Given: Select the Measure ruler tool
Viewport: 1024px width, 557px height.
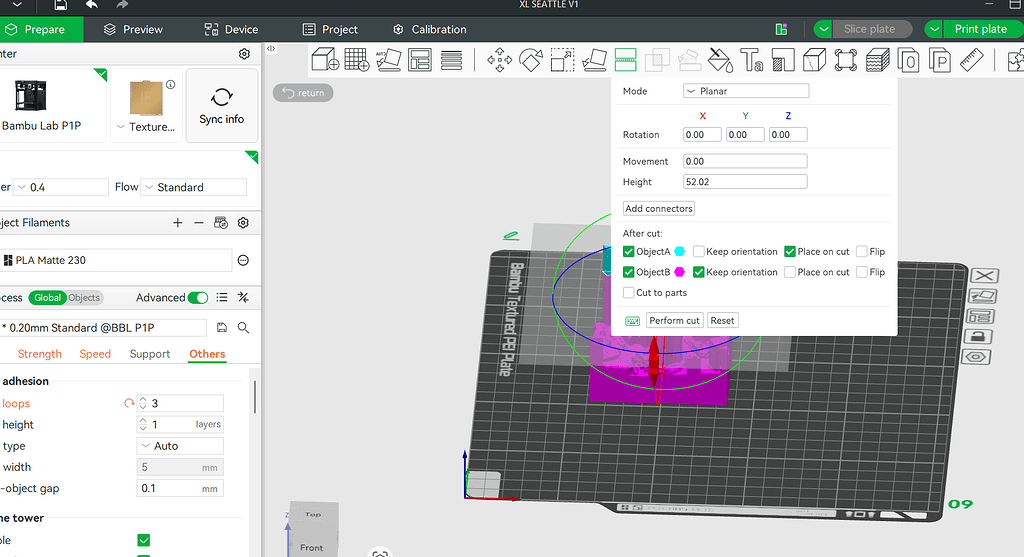Looking at the screenshot, I should (x=972, y=60).
